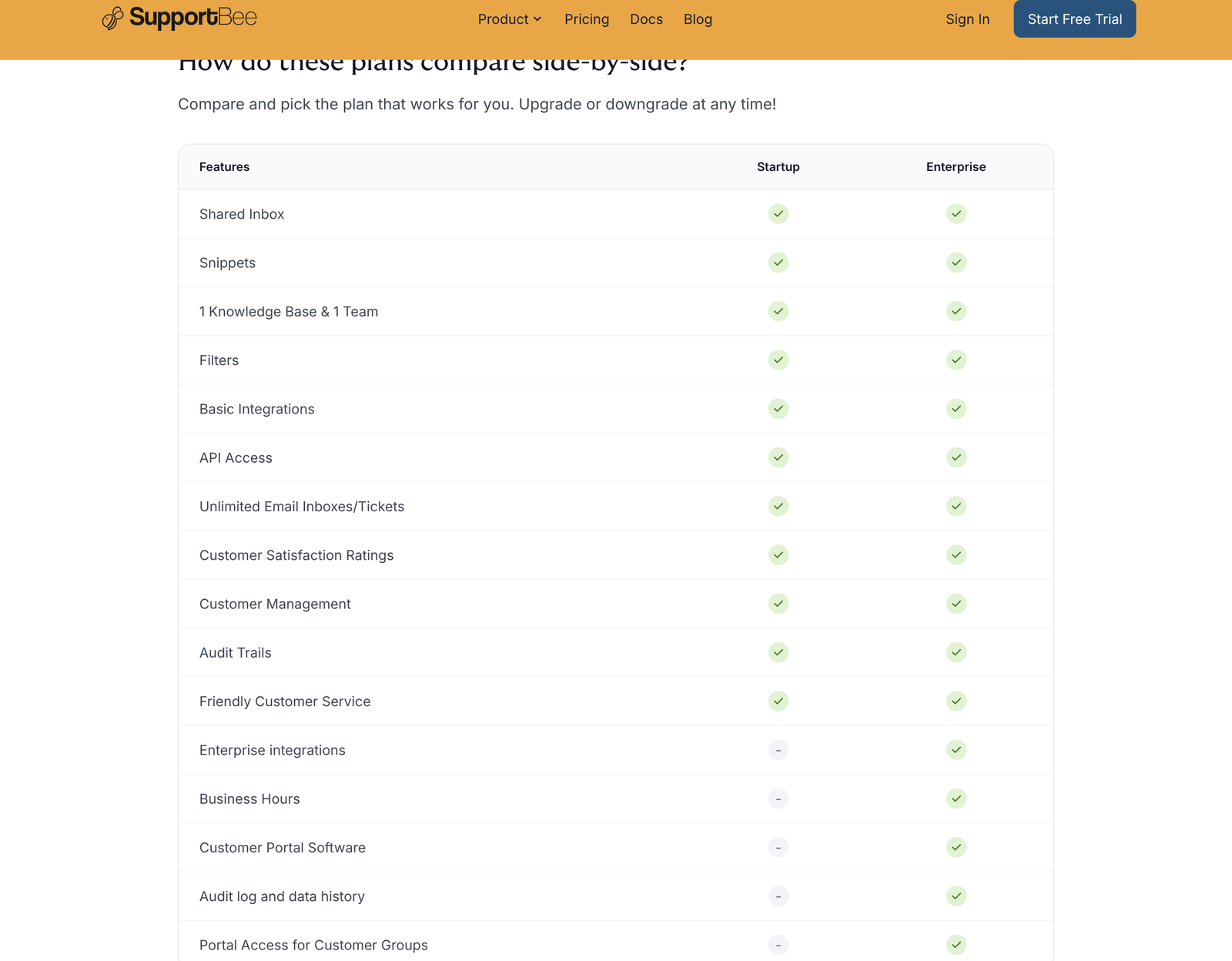This screenshot has height=961, width=1232.
Task: Open the Product dropdown menu
Action: point(510,19)
